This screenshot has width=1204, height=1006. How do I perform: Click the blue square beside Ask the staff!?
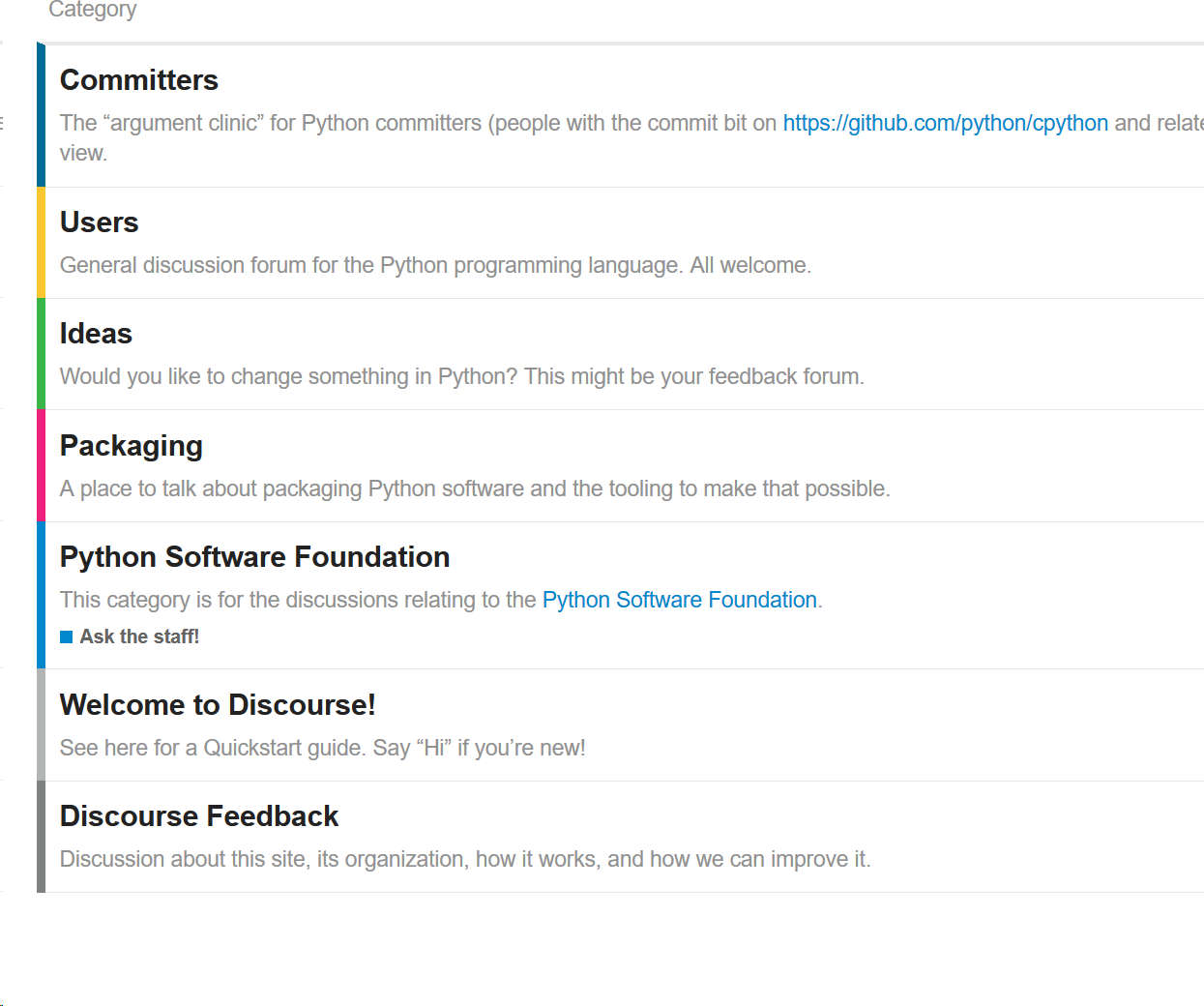(x=66, y=636)
